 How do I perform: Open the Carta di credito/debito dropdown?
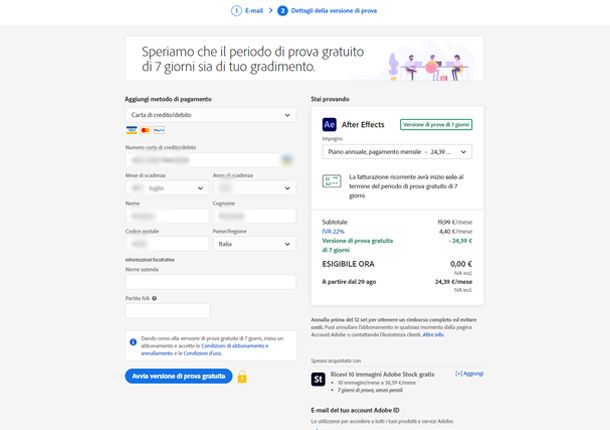tap(210, 115)
